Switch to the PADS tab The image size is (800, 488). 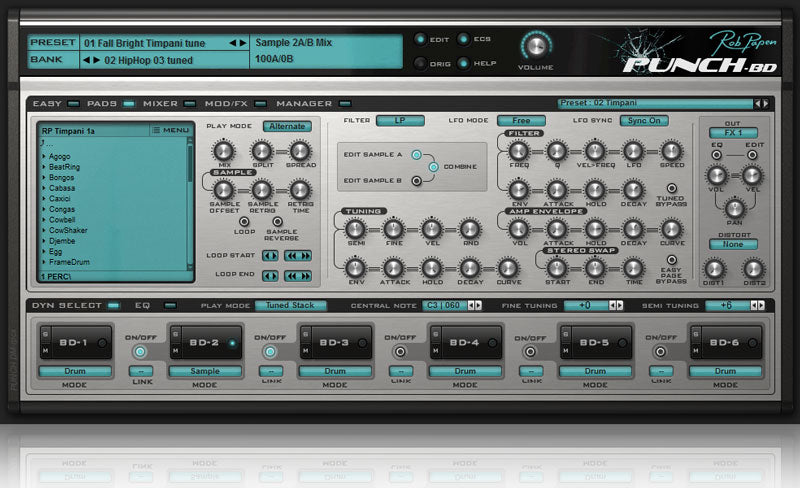111,104
